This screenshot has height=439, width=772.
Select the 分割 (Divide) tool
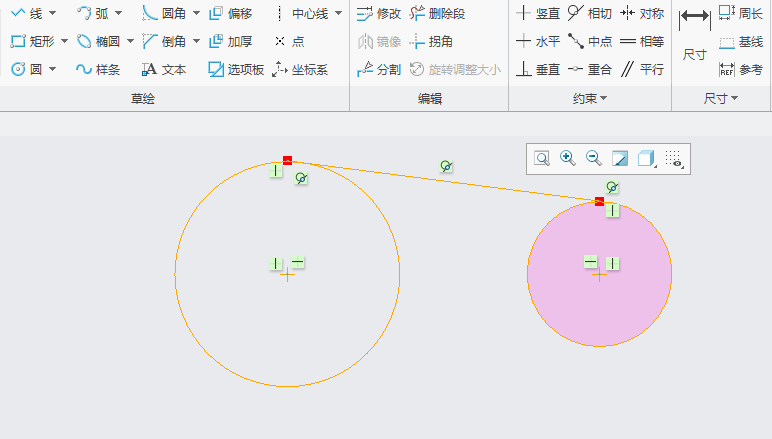tap(379, 69)
